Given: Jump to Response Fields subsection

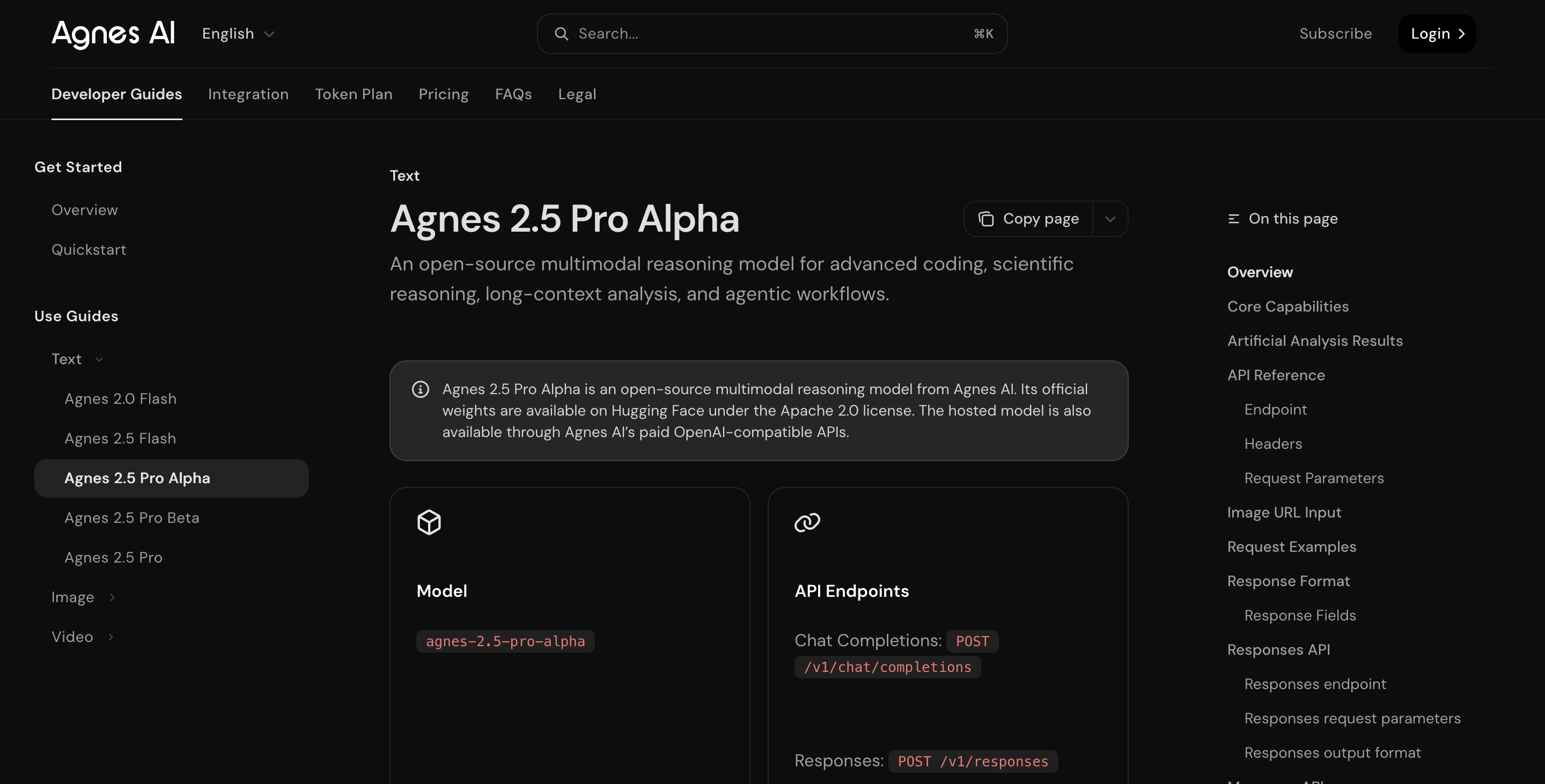Looking at the screenshot, I should tap(1300, 615).
